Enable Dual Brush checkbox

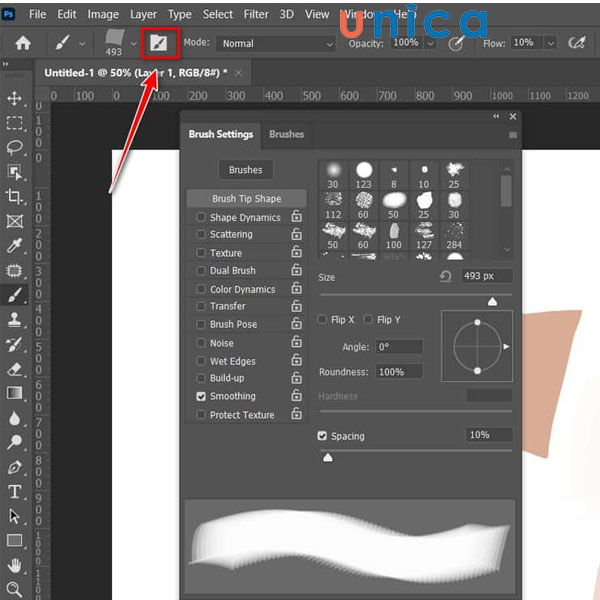[201, 271]
